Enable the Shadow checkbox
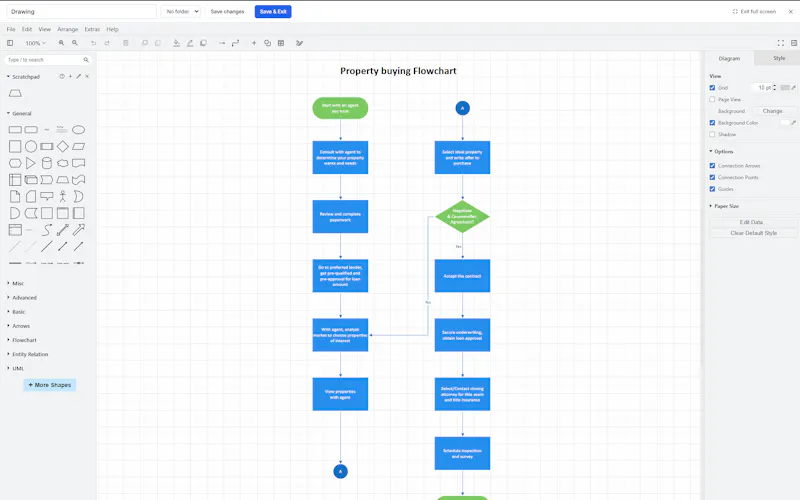Screen dimensions: 800x500 [x=712, y=135]
